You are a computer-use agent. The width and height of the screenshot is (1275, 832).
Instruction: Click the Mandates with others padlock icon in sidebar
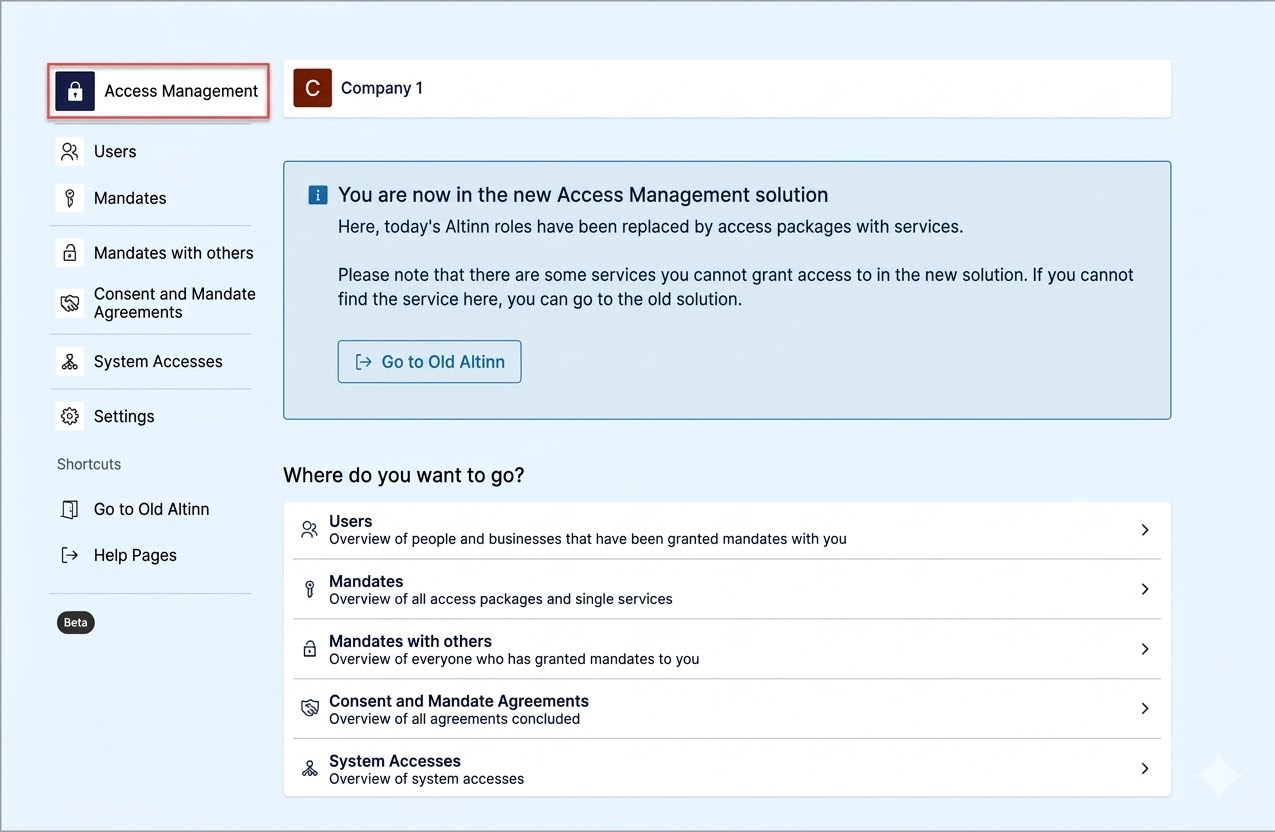[x=69, y=253]
